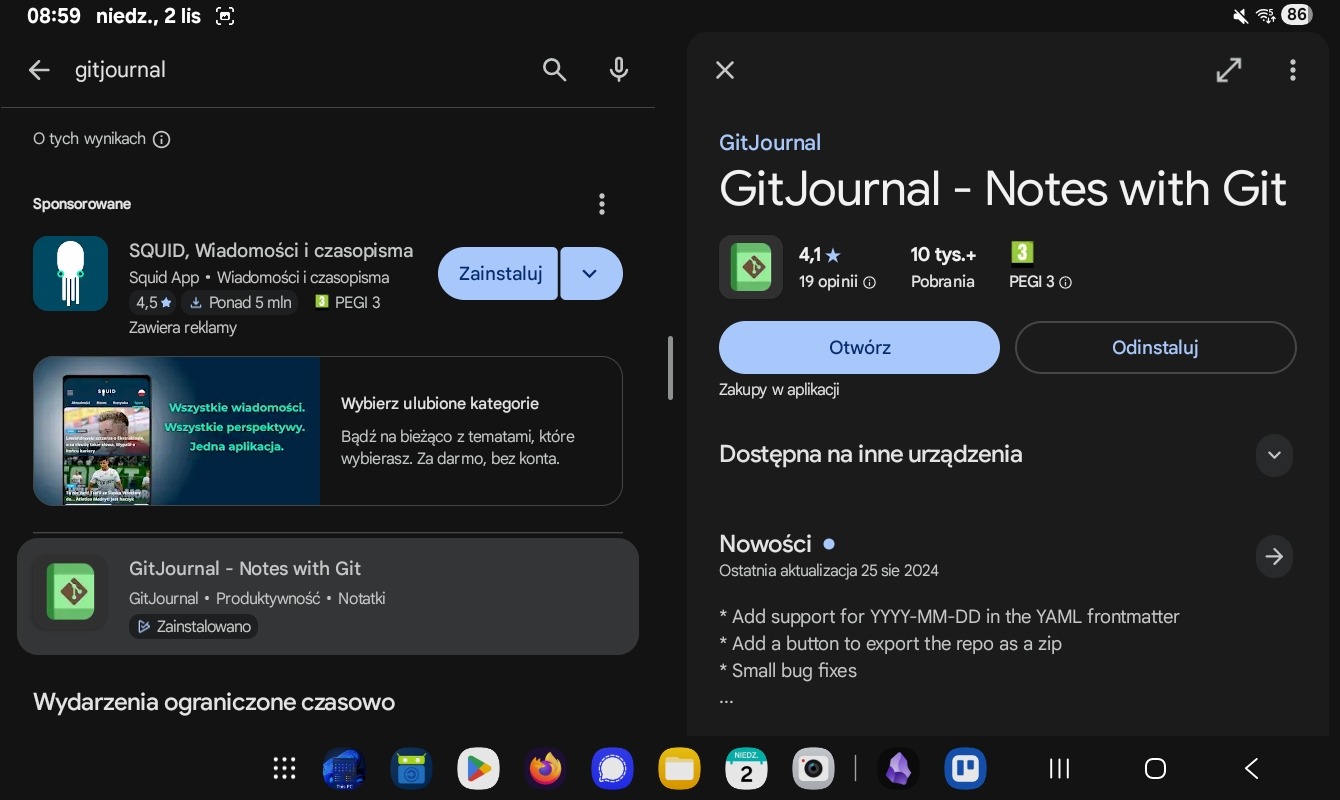
Task: Expand Dostępna na inne urządzenia section
Action: (x=1273, y=455)
